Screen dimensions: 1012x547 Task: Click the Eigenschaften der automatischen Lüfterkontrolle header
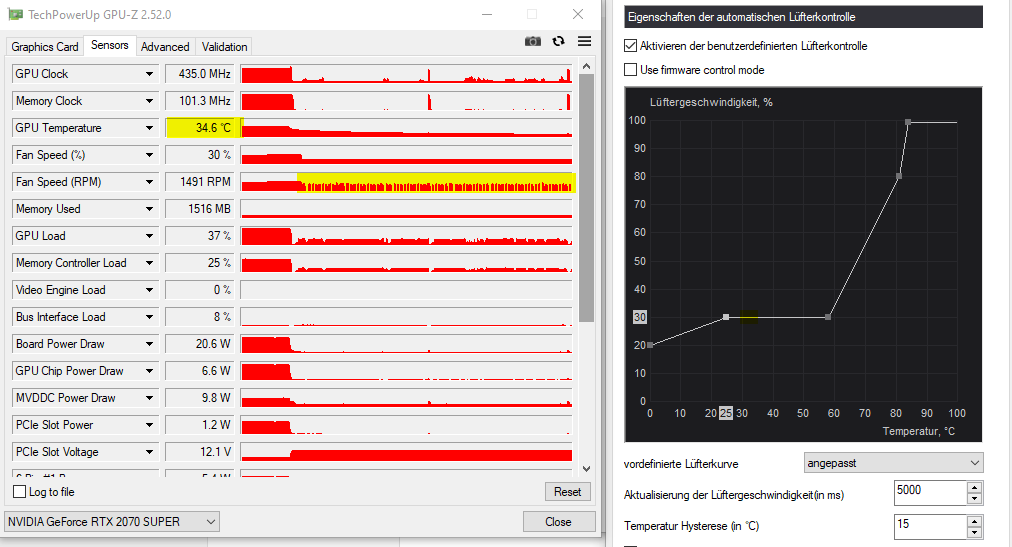[x=804, y=17]
